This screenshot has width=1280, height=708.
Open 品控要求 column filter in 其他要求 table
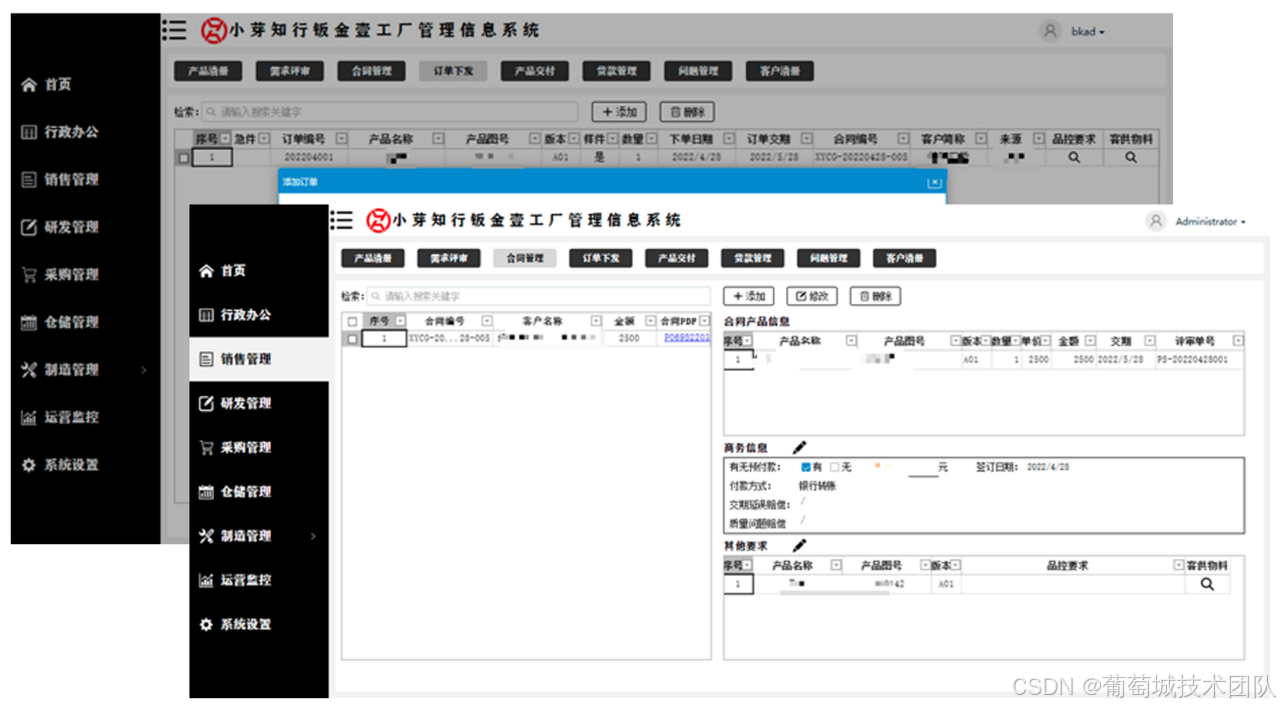(1177, 565)
